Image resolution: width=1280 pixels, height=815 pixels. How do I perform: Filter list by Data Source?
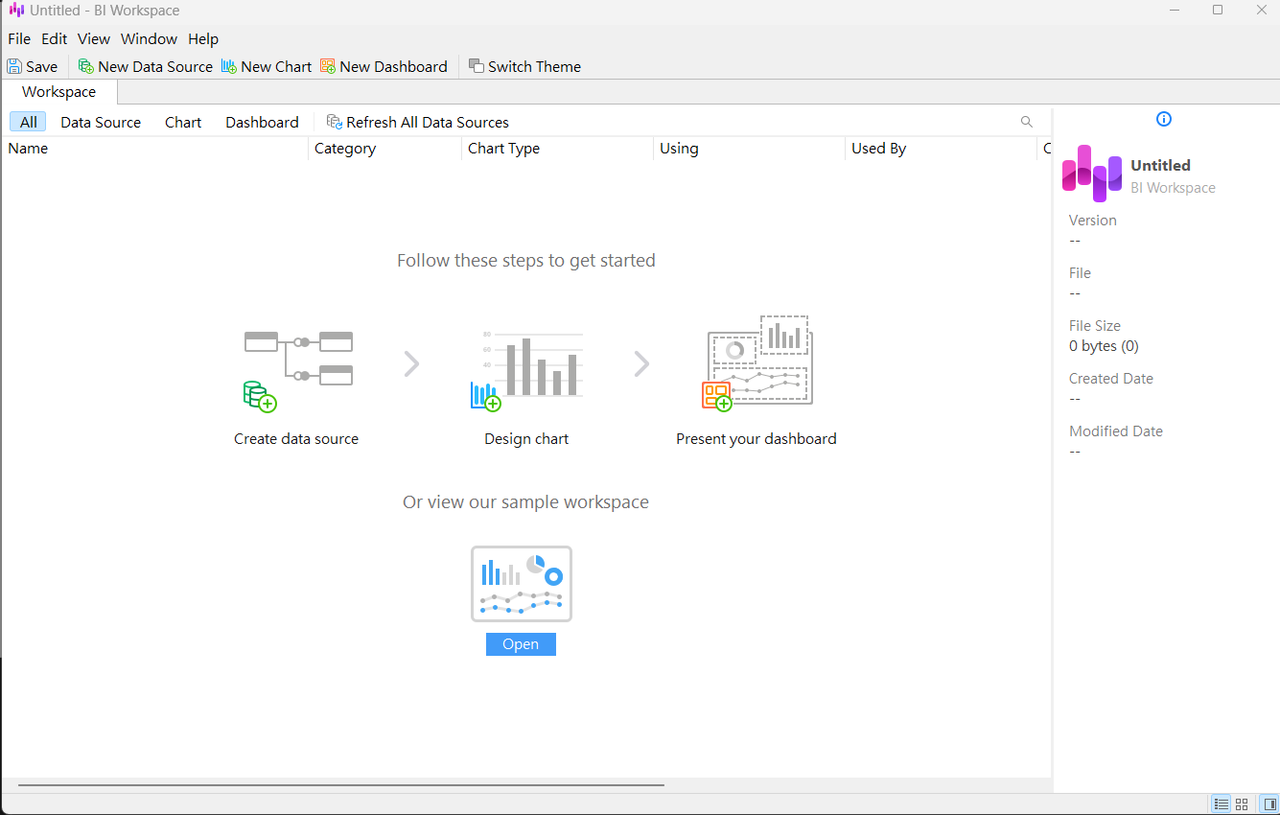tap(101, 122)
